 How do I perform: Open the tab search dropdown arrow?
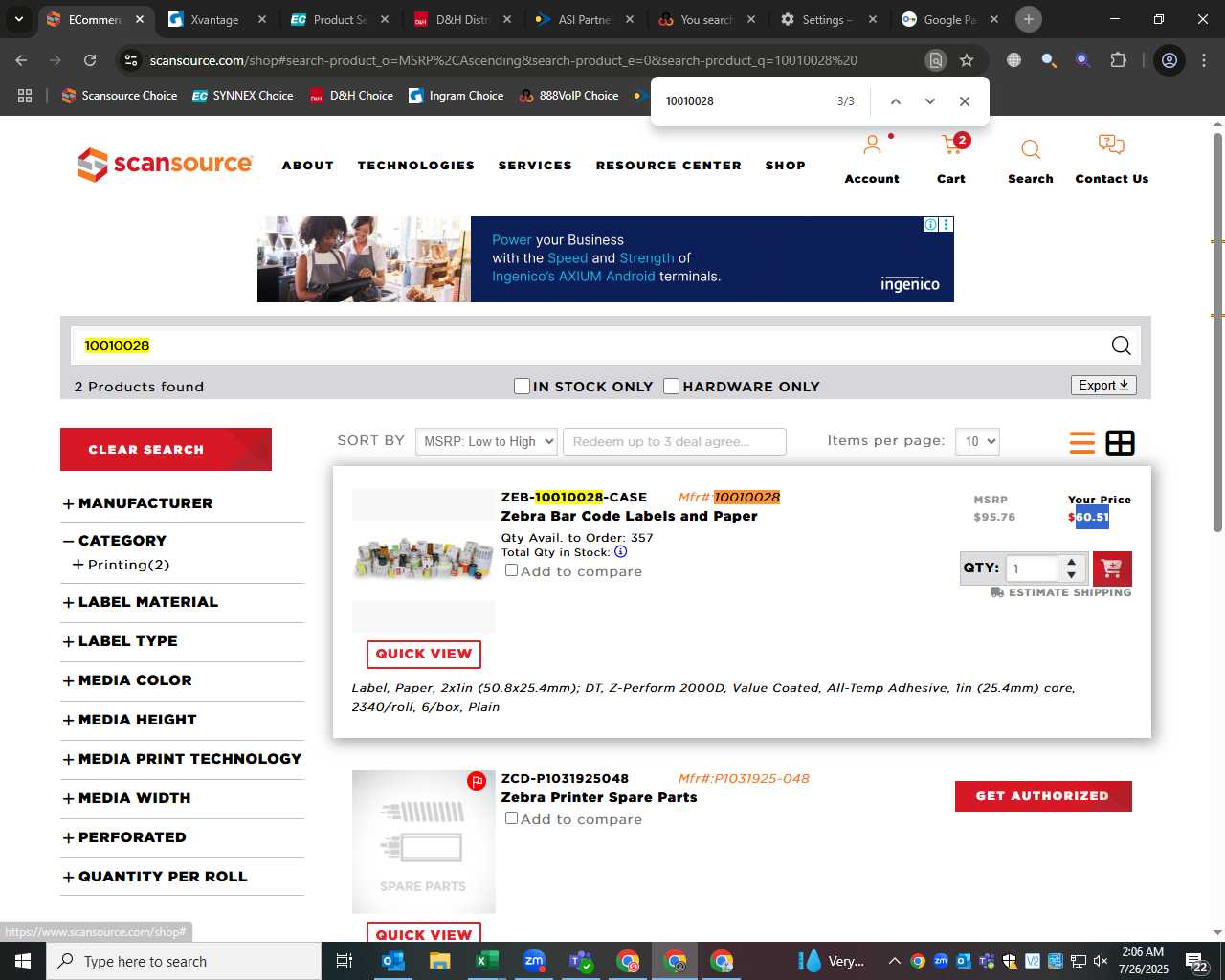pos(18,19)
